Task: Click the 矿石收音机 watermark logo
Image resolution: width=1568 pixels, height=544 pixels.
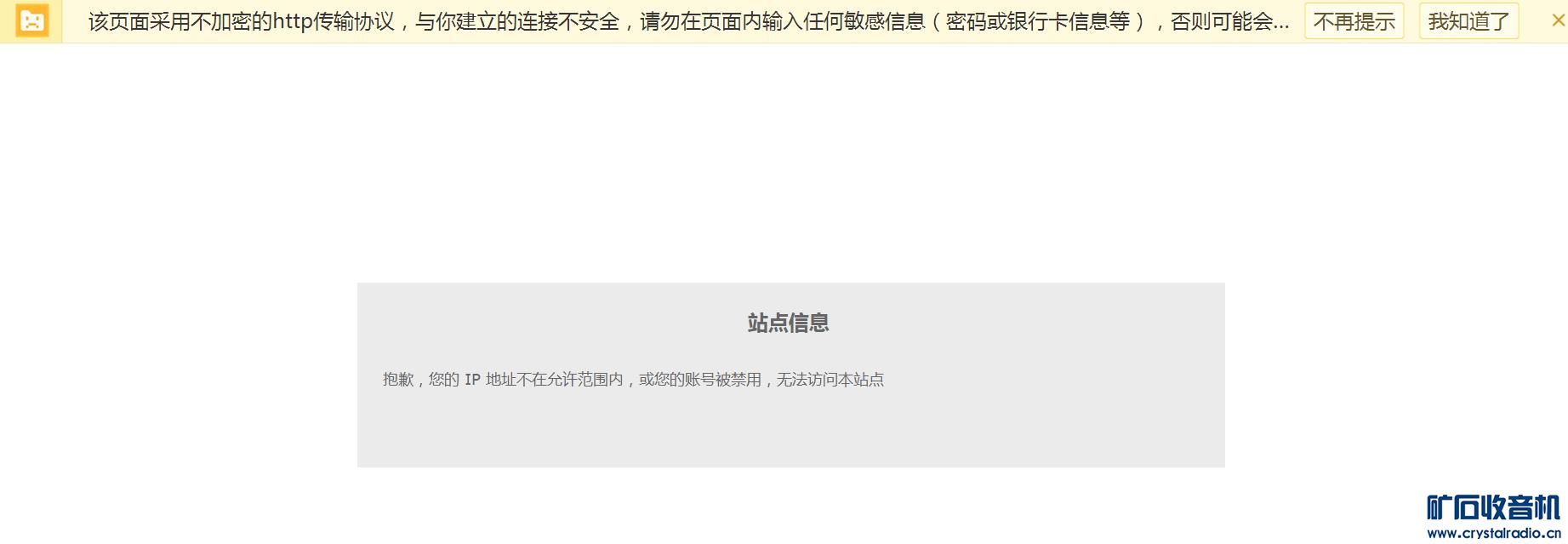Action: [1493, 507]
